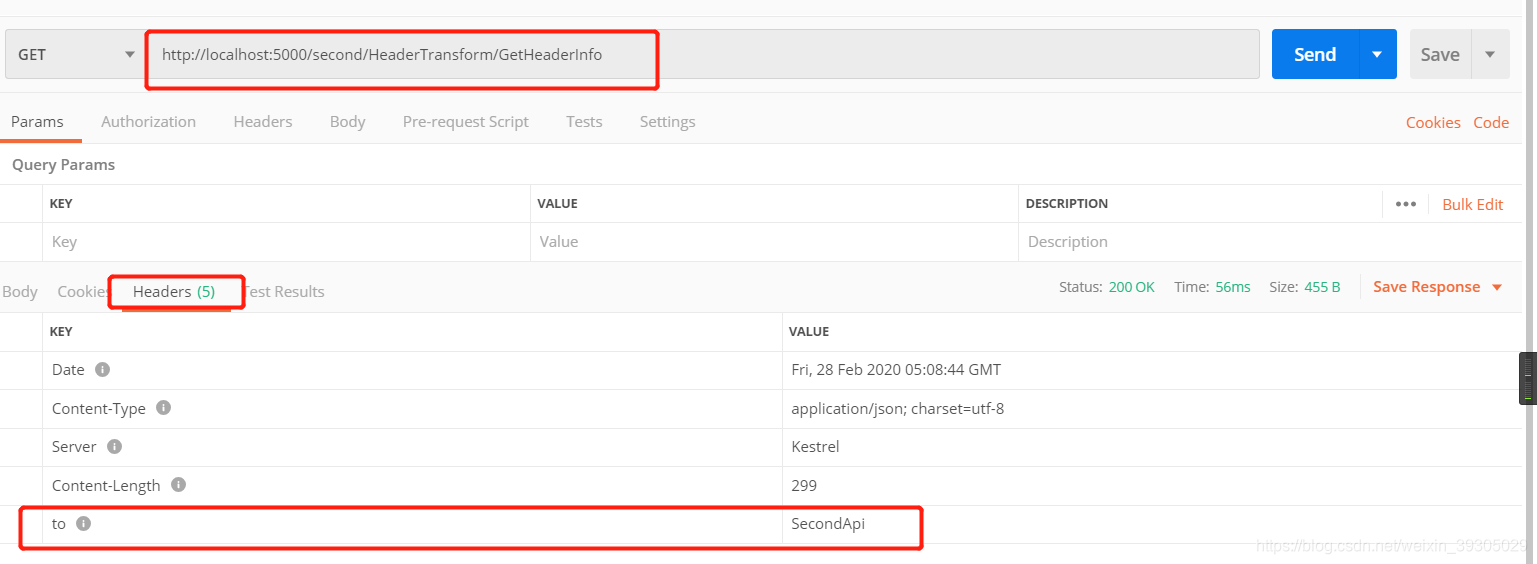Click the Content-Type header info icon
Screen dimensions: 1537x564
(164, 408)
